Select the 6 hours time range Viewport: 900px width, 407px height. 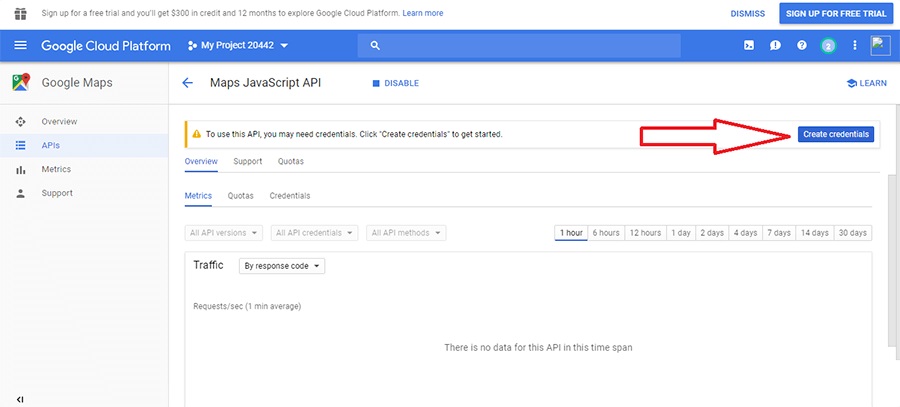point(606,233)
